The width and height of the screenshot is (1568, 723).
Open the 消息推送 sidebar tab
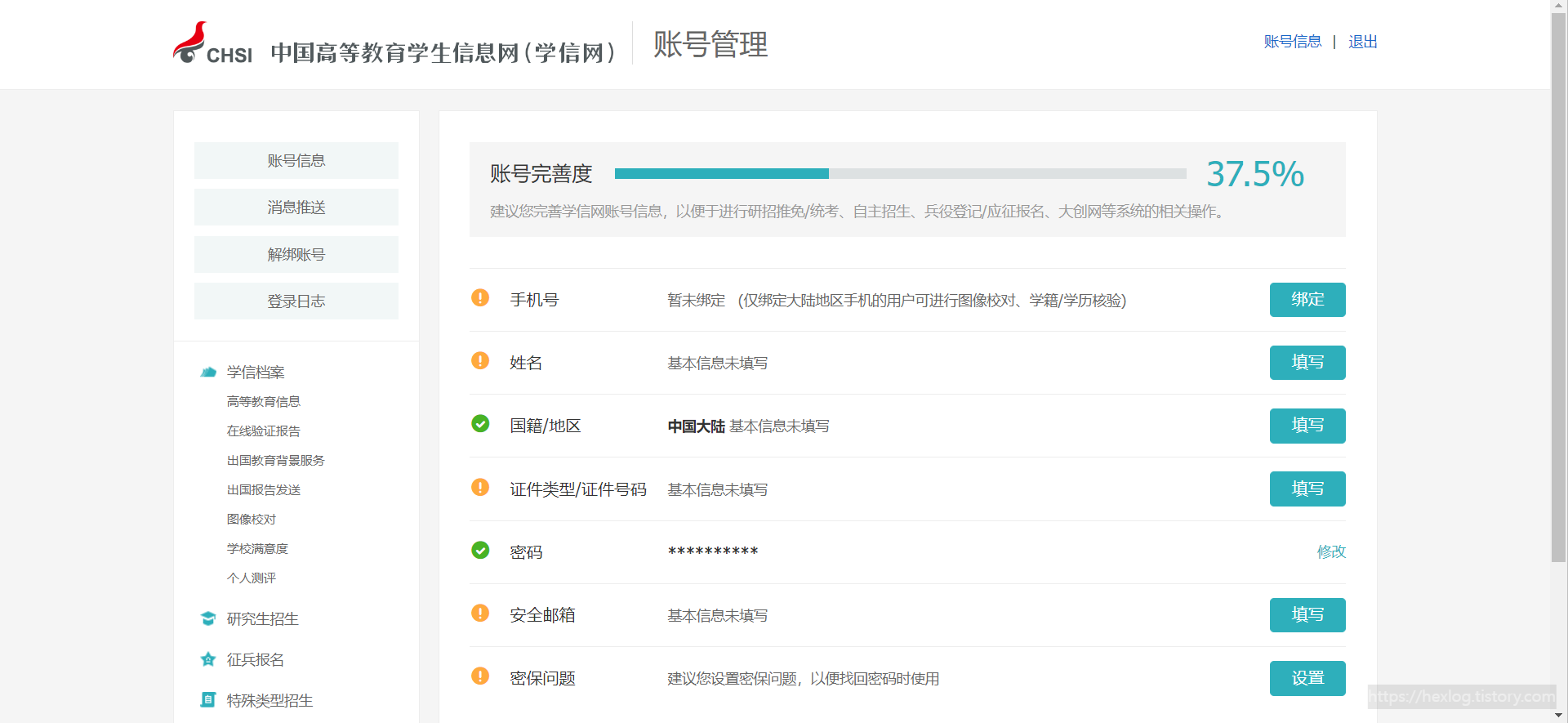[x=296, y=208]
